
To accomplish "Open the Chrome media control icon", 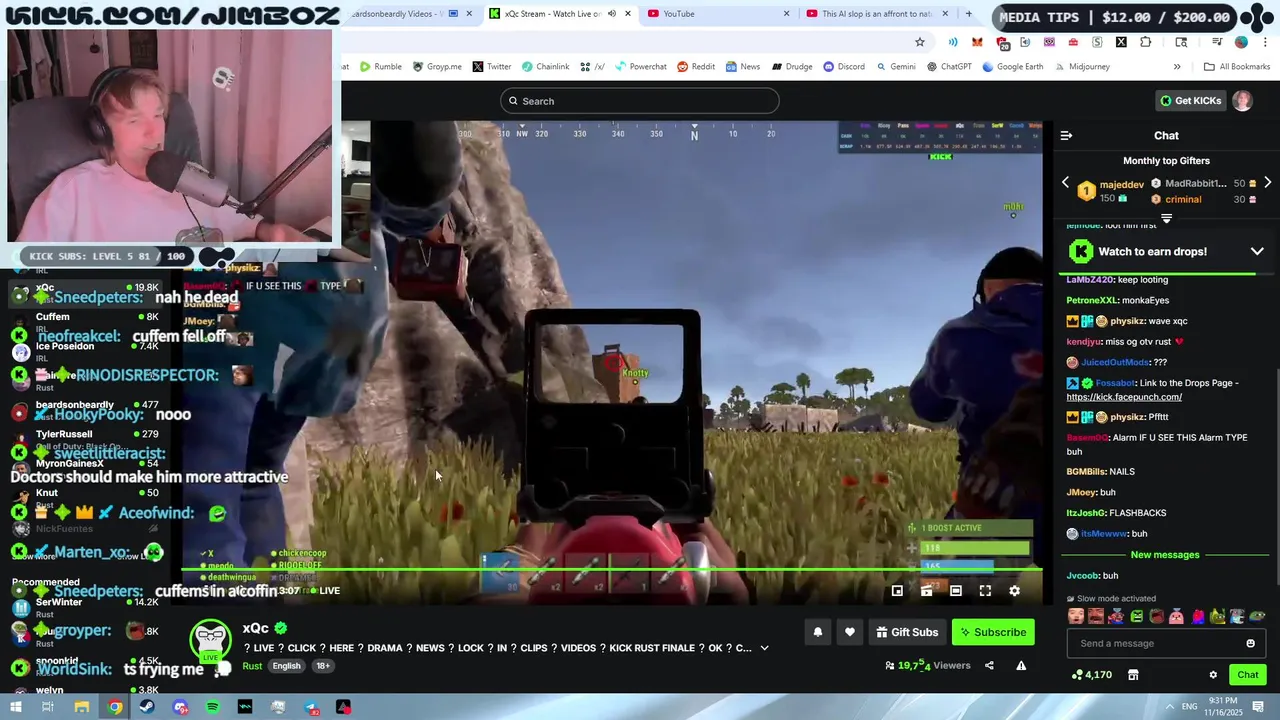I will point(1217,42).
